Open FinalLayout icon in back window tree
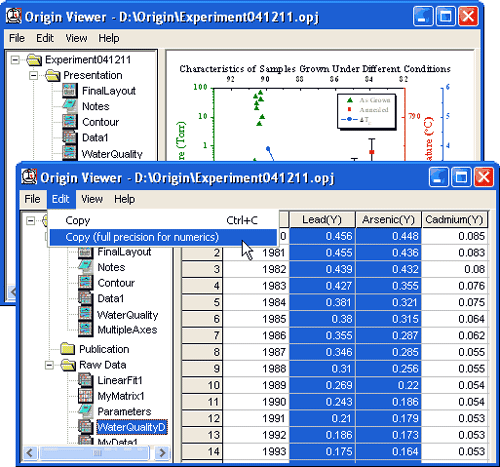Screen dimensions: 500x467 tap(70, 91)
